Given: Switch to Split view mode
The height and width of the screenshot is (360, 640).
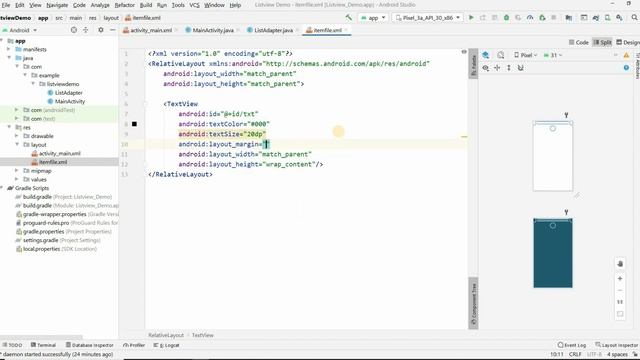Looking at the screenshot, I should click(x=602, y=42).
